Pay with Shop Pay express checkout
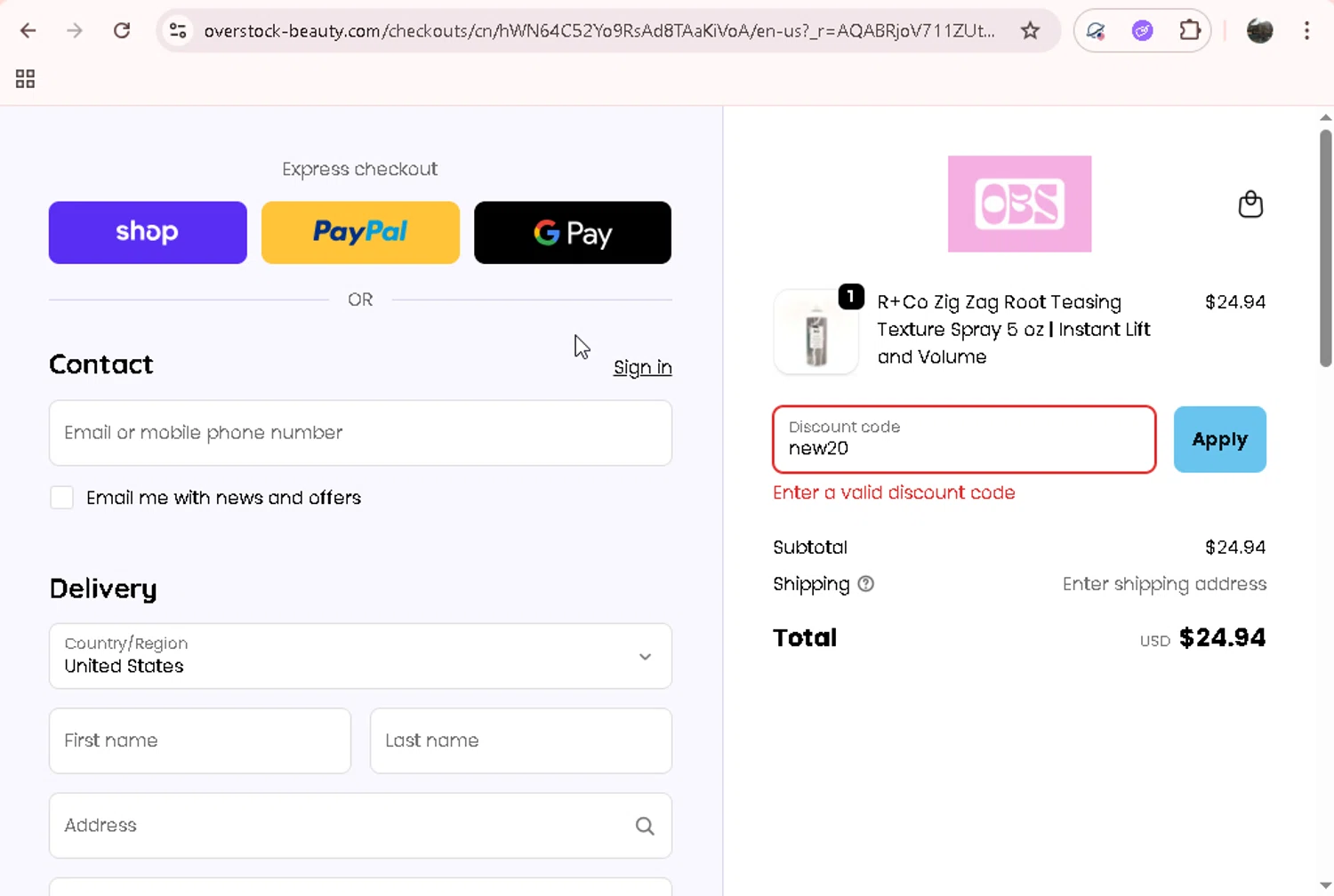 point(148,232)
